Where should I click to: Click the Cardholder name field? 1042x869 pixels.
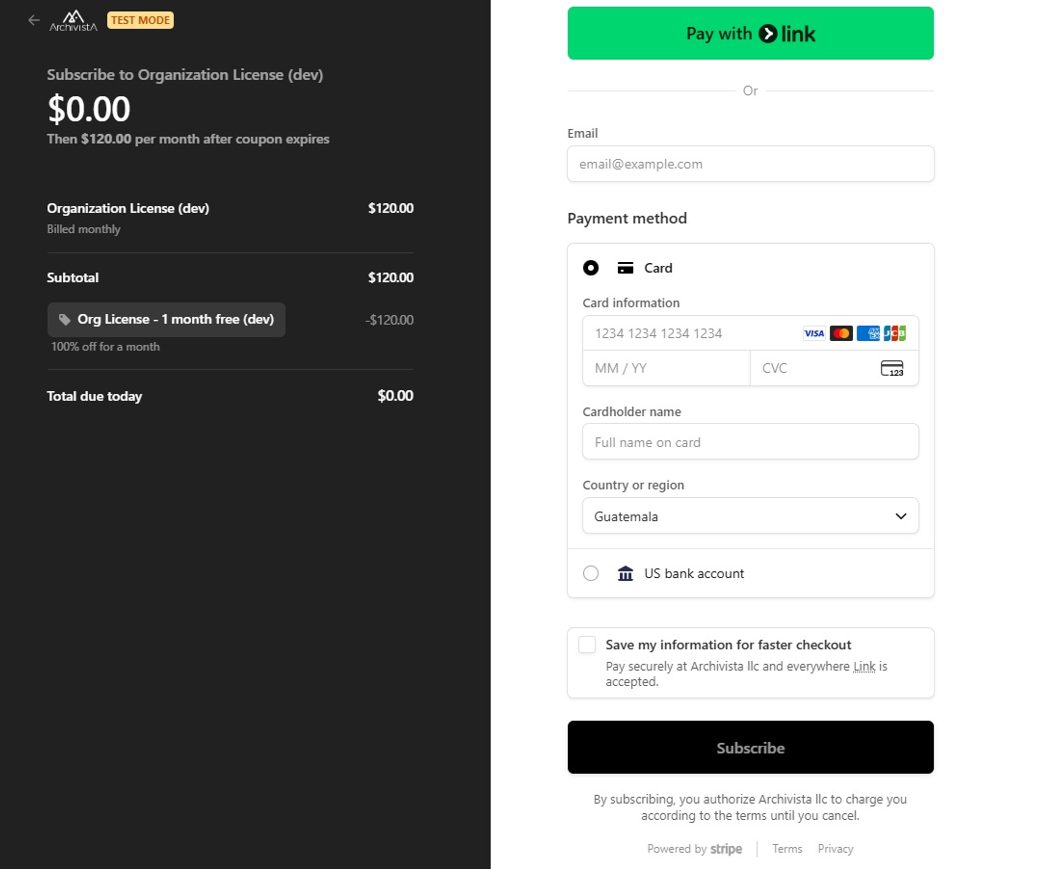click(x=750, y=441)
